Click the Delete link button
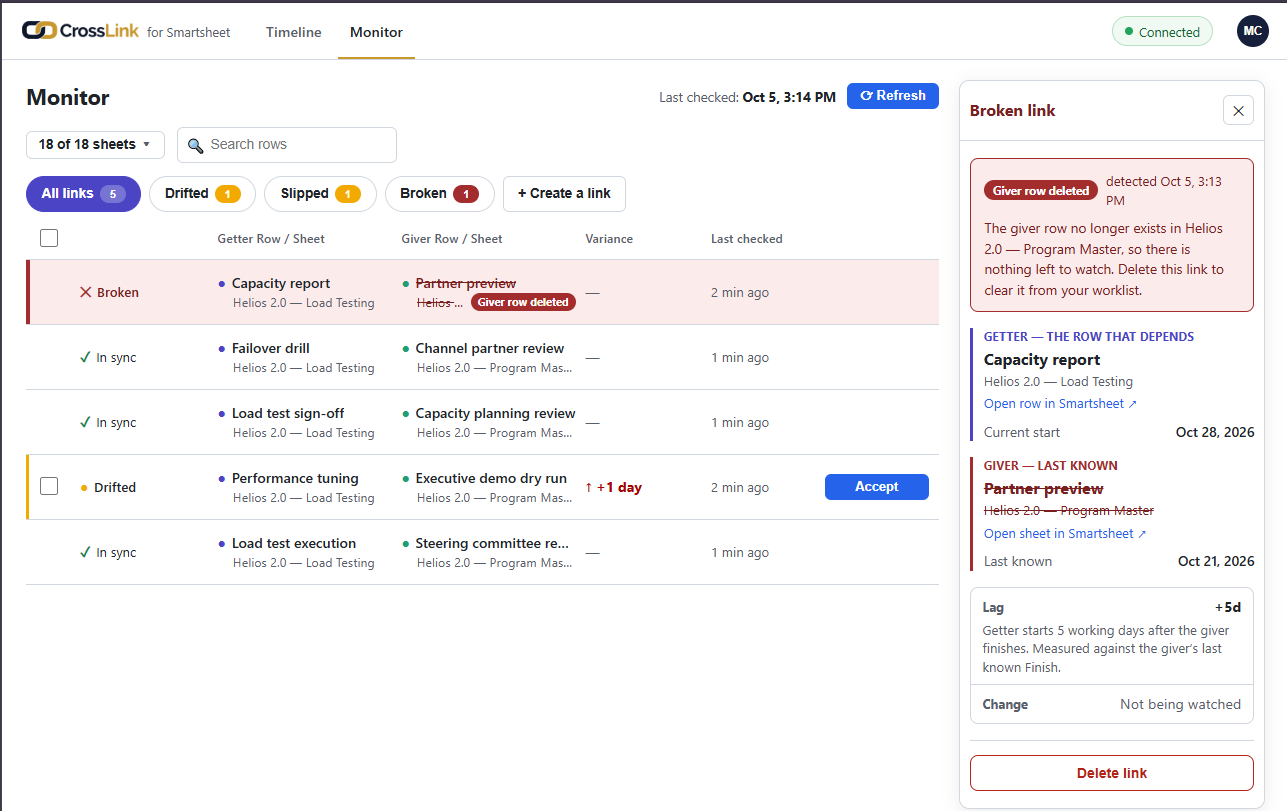This screenshot has width=1287, height=811. tap(1112, 773)
